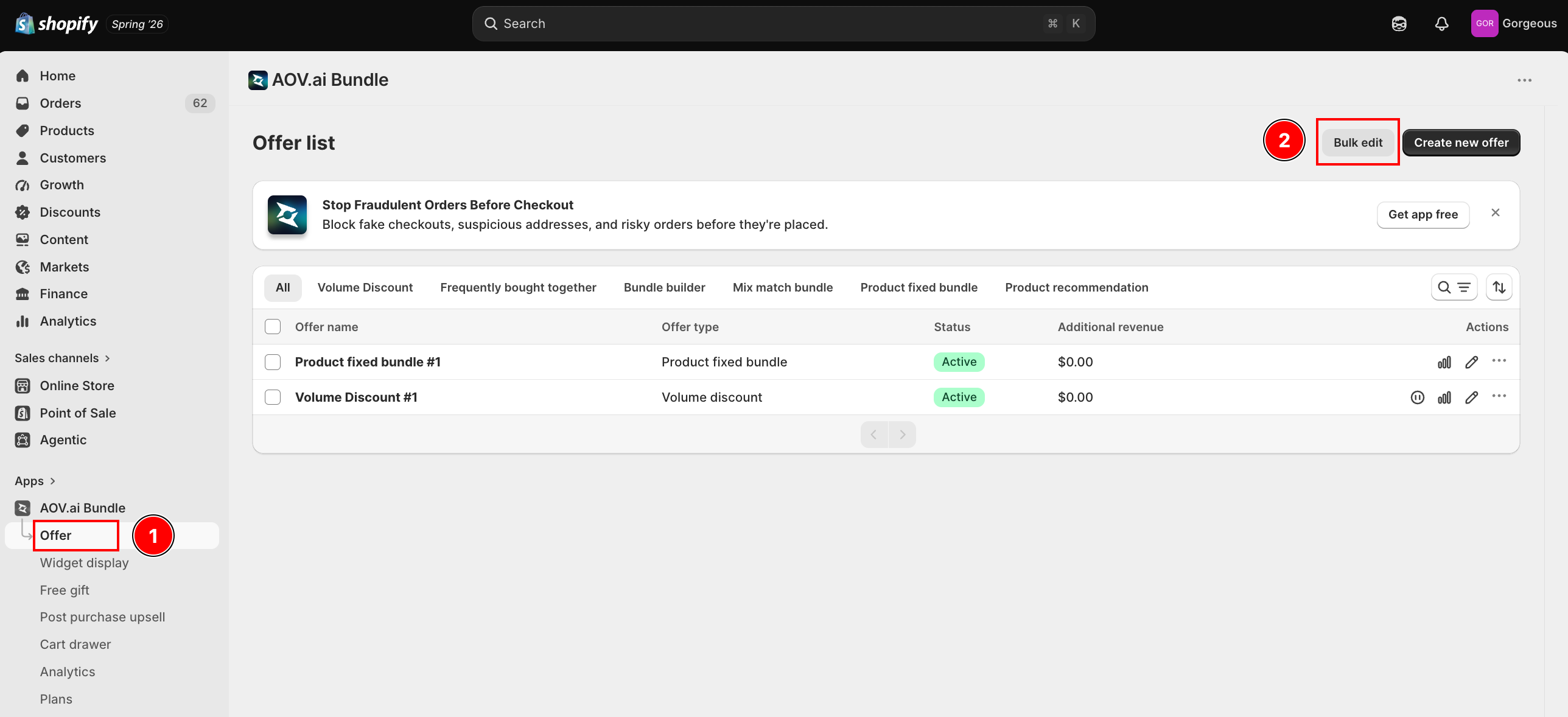View analytics for Product fixed bundle #1
This screenshot has width=1568, height=717.
(x=1444, y=362)
